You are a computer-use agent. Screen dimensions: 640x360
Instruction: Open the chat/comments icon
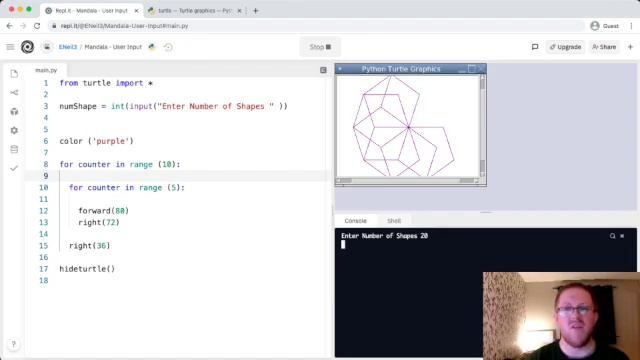(x=535, y=47)
